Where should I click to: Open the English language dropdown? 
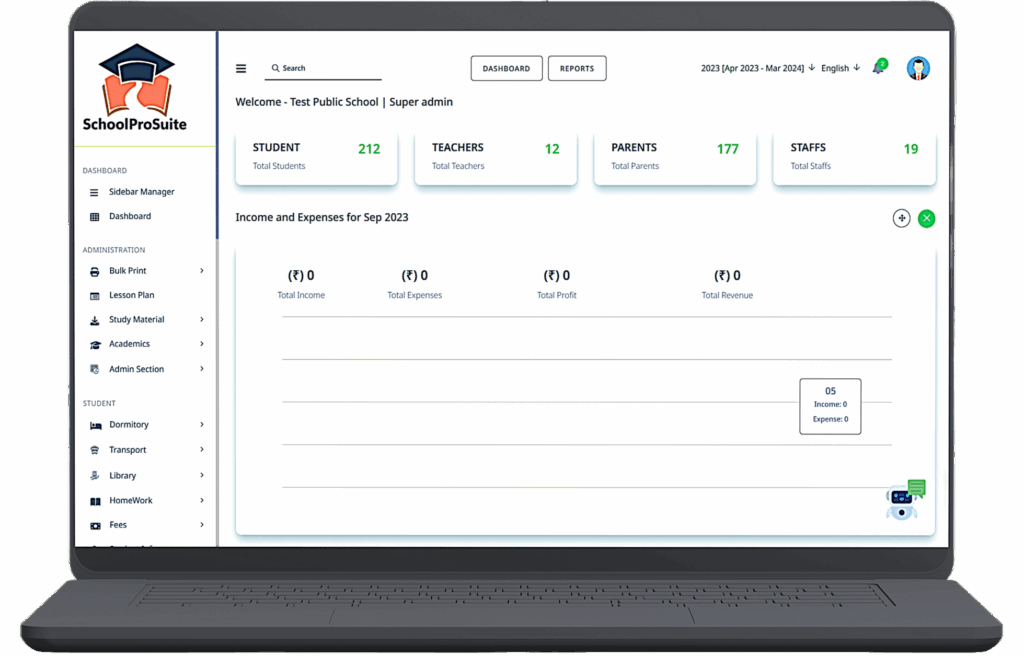(840, 68)
